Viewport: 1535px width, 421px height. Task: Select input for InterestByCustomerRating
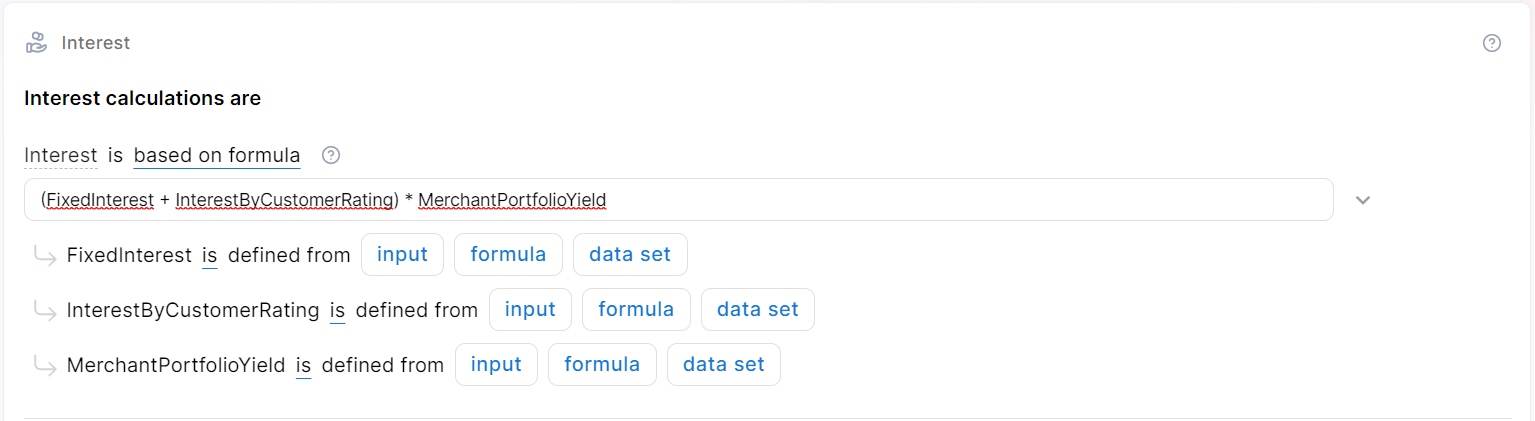pyautogui.click(x=530, y=309)
